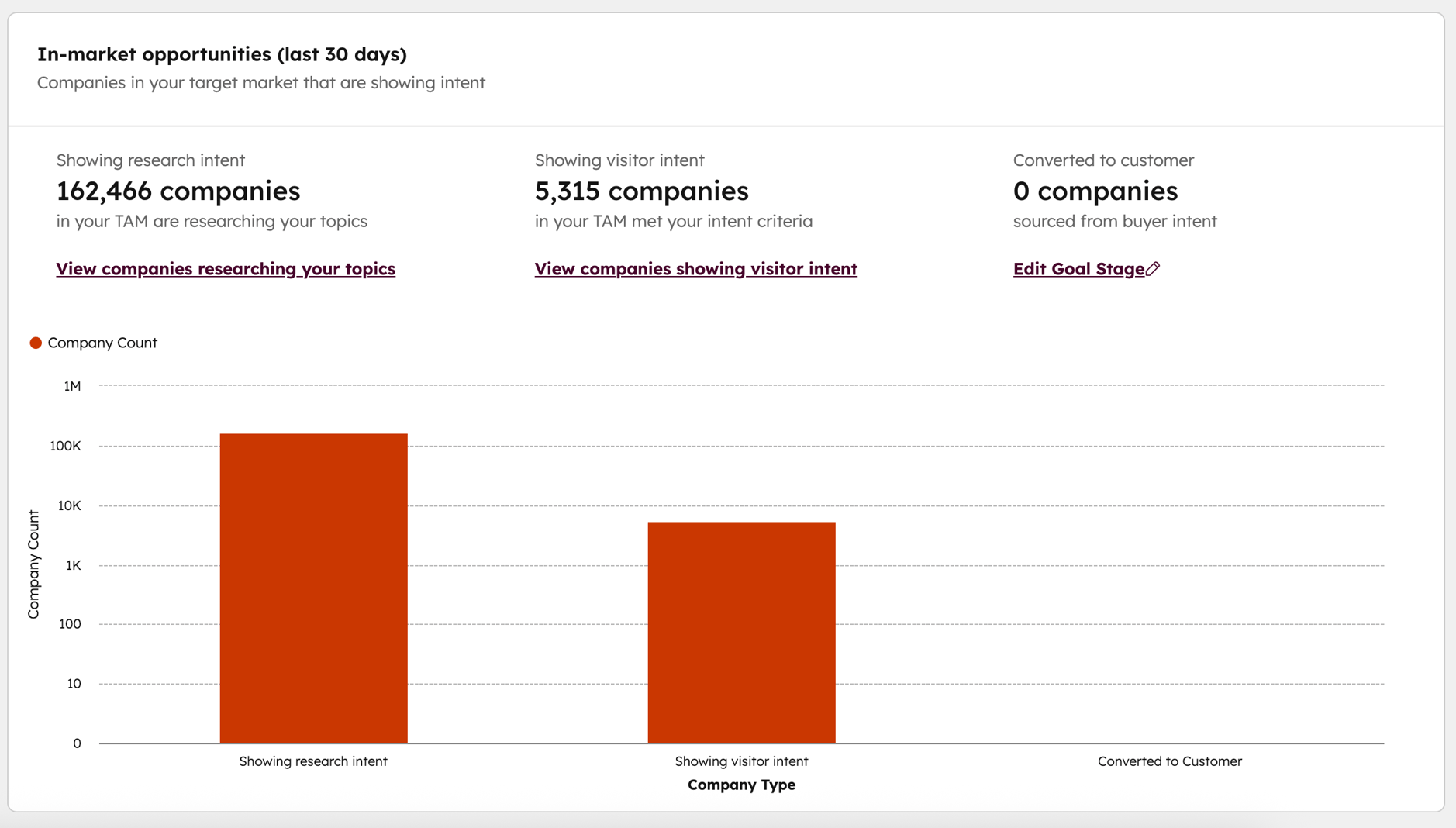
Task: Click the 1M y-axis tick label
Action: tap(72, 386)
